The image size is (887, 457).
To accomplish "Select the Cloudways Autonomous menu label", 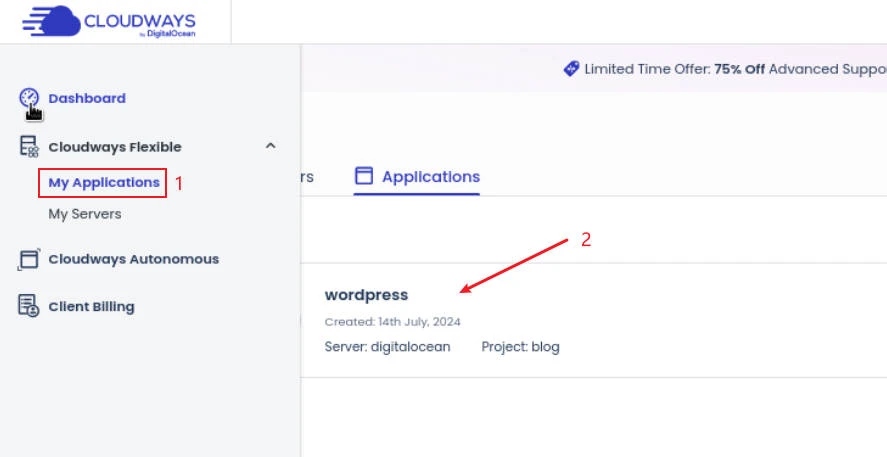I will (x=133, y=259).
